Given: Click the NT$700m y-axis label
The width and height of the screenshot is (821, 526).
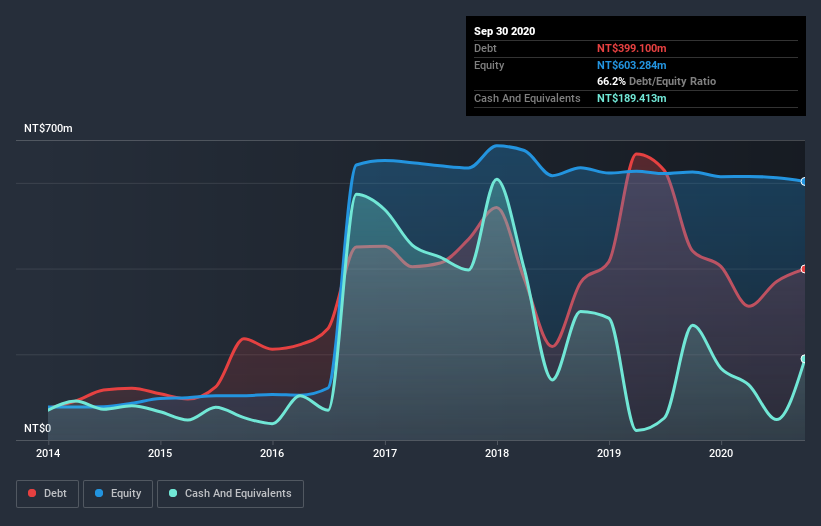Looking at the screenshot, I should pos(48,128).
